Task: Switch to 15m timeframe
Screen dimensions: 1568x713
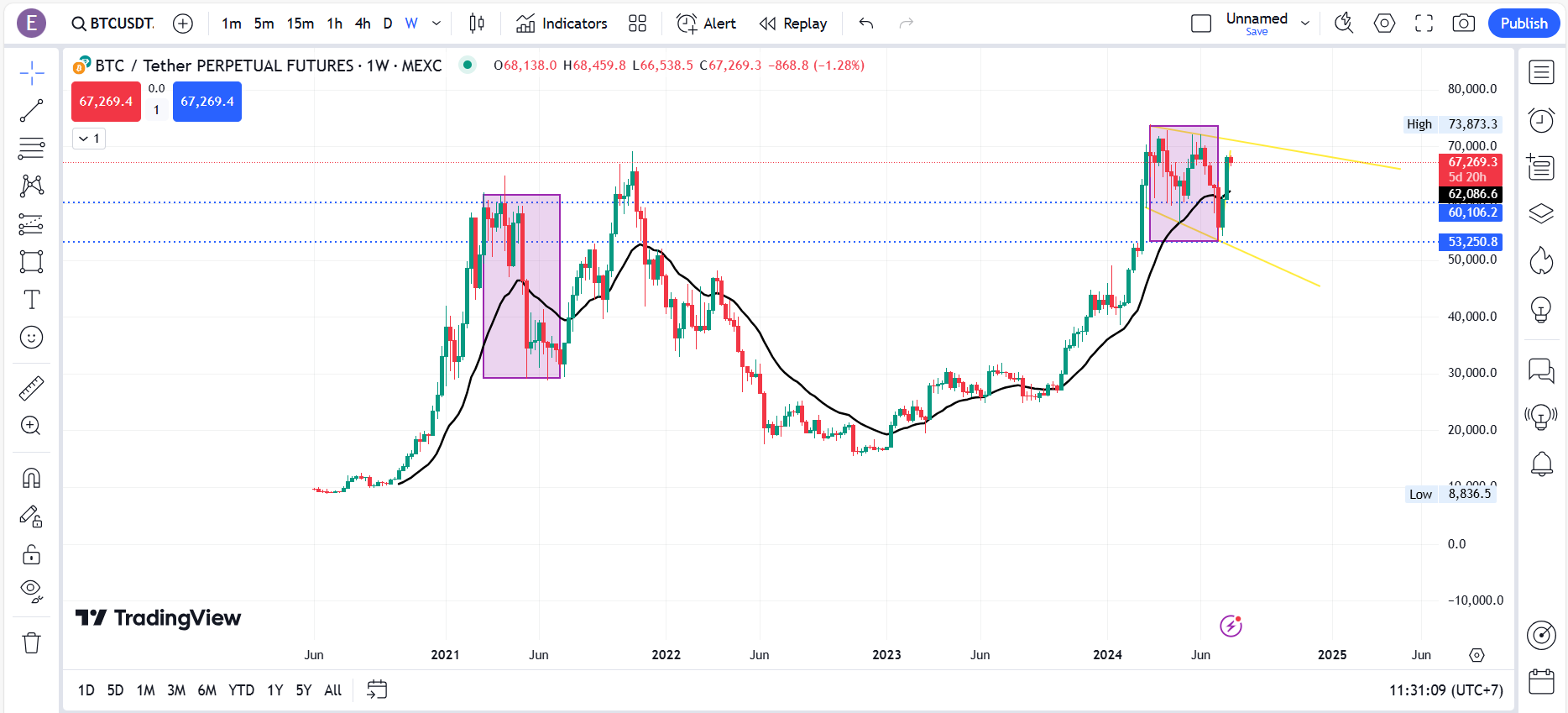Action: 301,24
